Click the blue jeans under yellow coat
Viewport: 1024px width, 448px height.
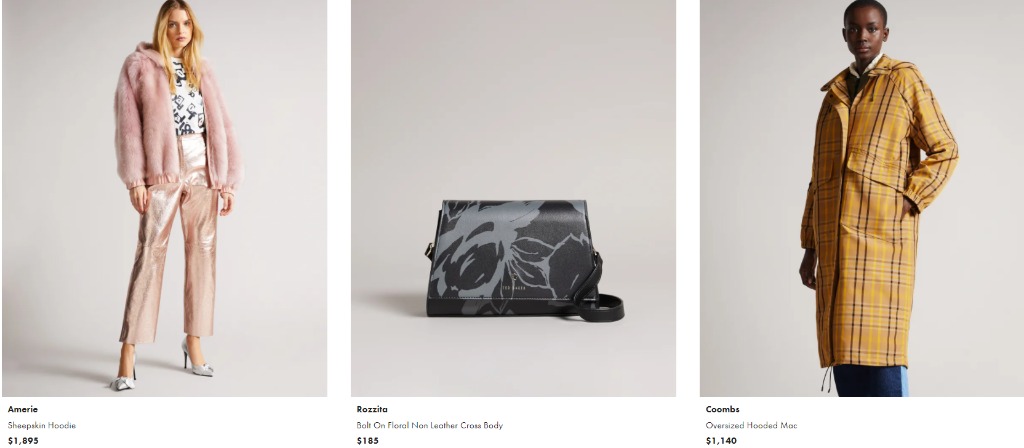pyautogui.click(x=871, y=380)
